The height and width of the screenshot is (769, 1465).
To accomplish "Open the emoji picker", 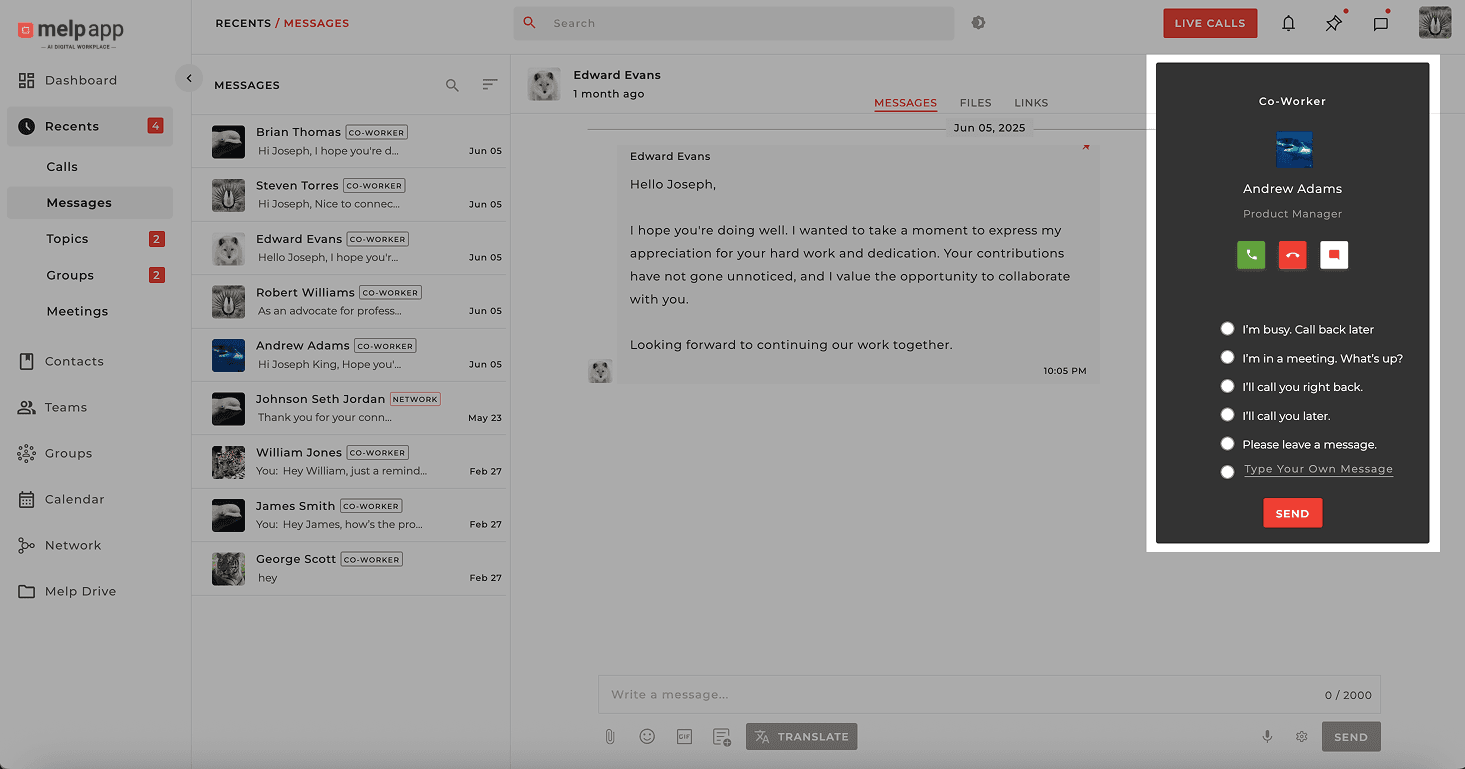I will click(x=647, y=737).
